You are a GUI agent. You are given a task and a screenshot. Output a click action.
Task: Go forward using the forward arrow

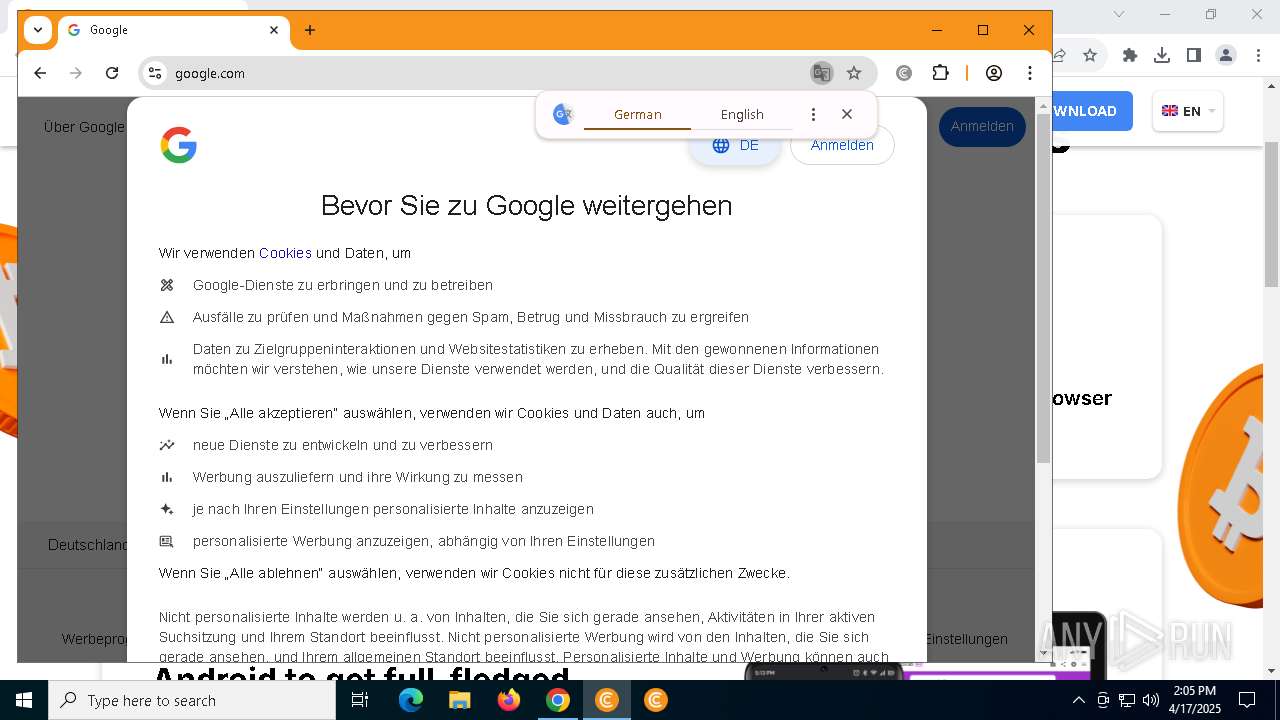click(x=76, y=73)
